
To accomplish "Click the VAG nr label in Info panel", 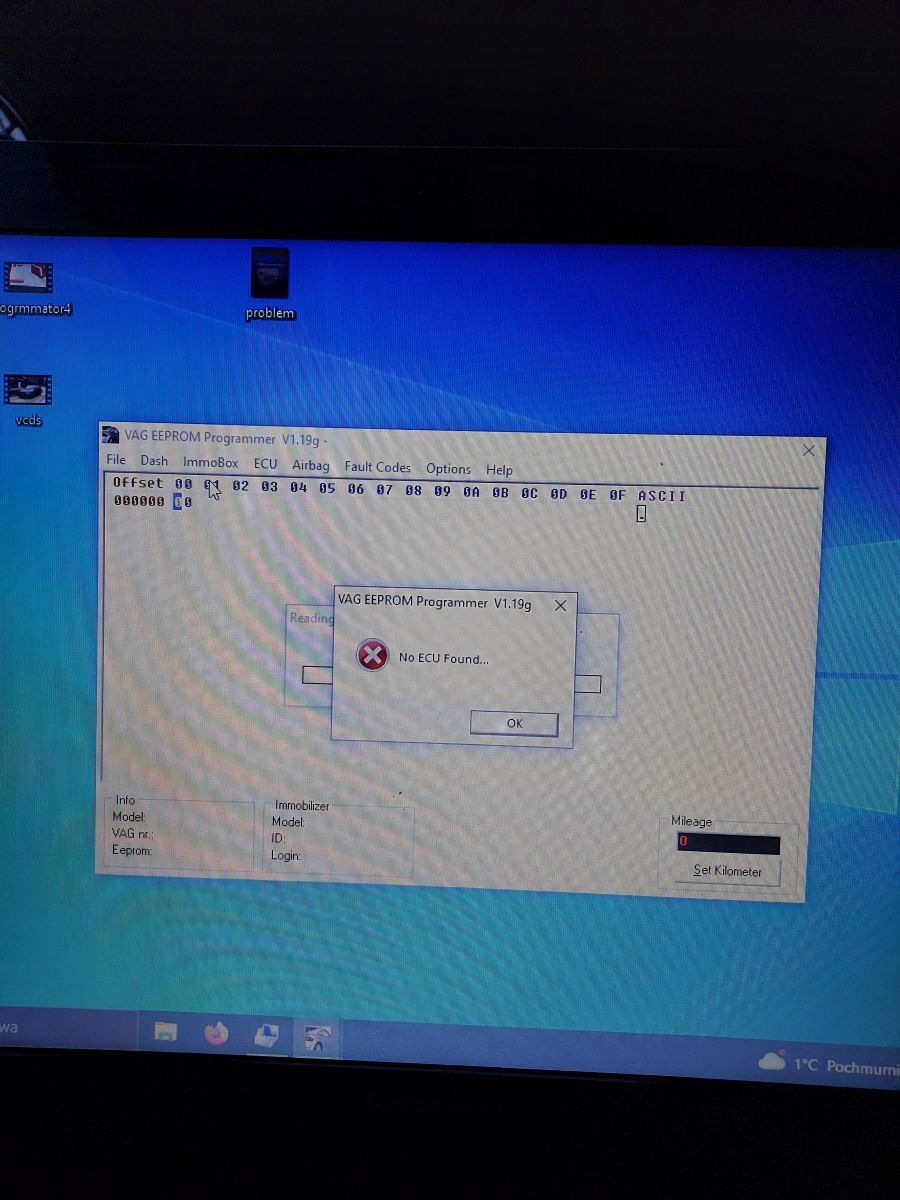I will 132,833.
